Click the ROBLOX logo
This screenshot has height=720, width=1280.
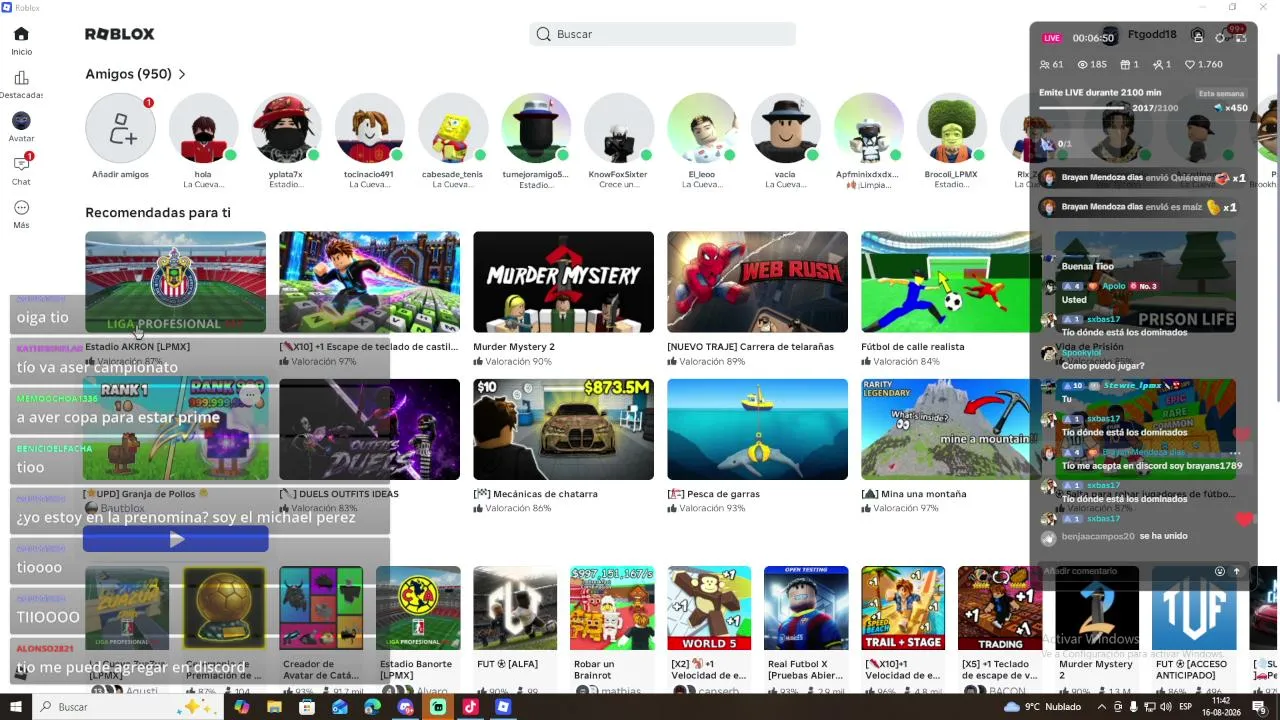120,34
